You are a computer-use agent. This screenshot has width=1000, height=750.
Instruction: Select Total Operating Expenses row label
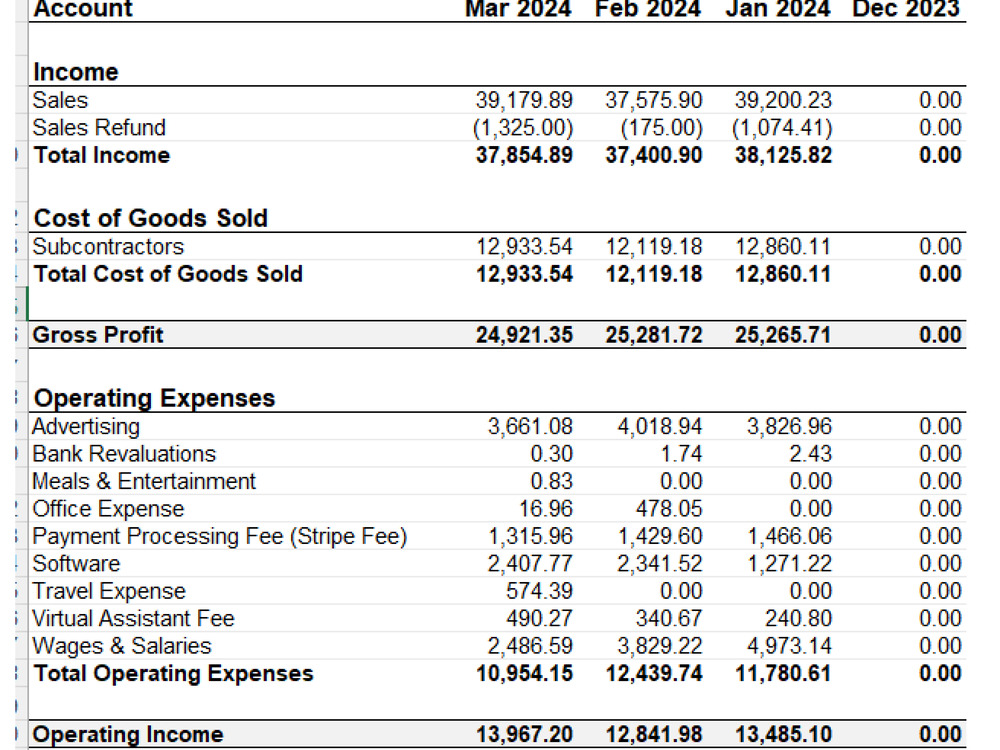[x=173, y=673]
